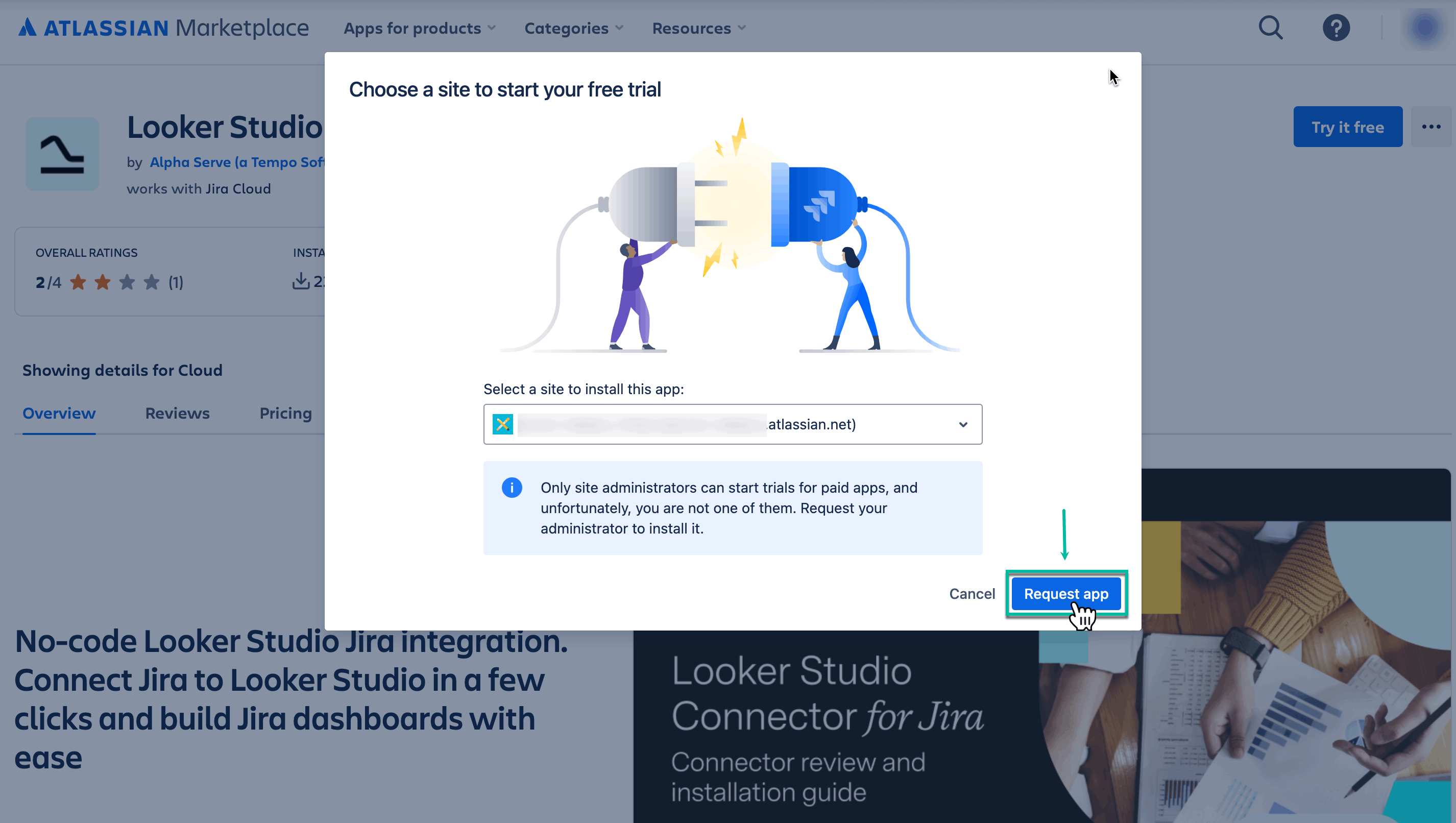Image resolution: width=1456 pixels, height=823 pixels.
Task: Click the Jira site icon in the selector
Action: click(x=502, y=424)
